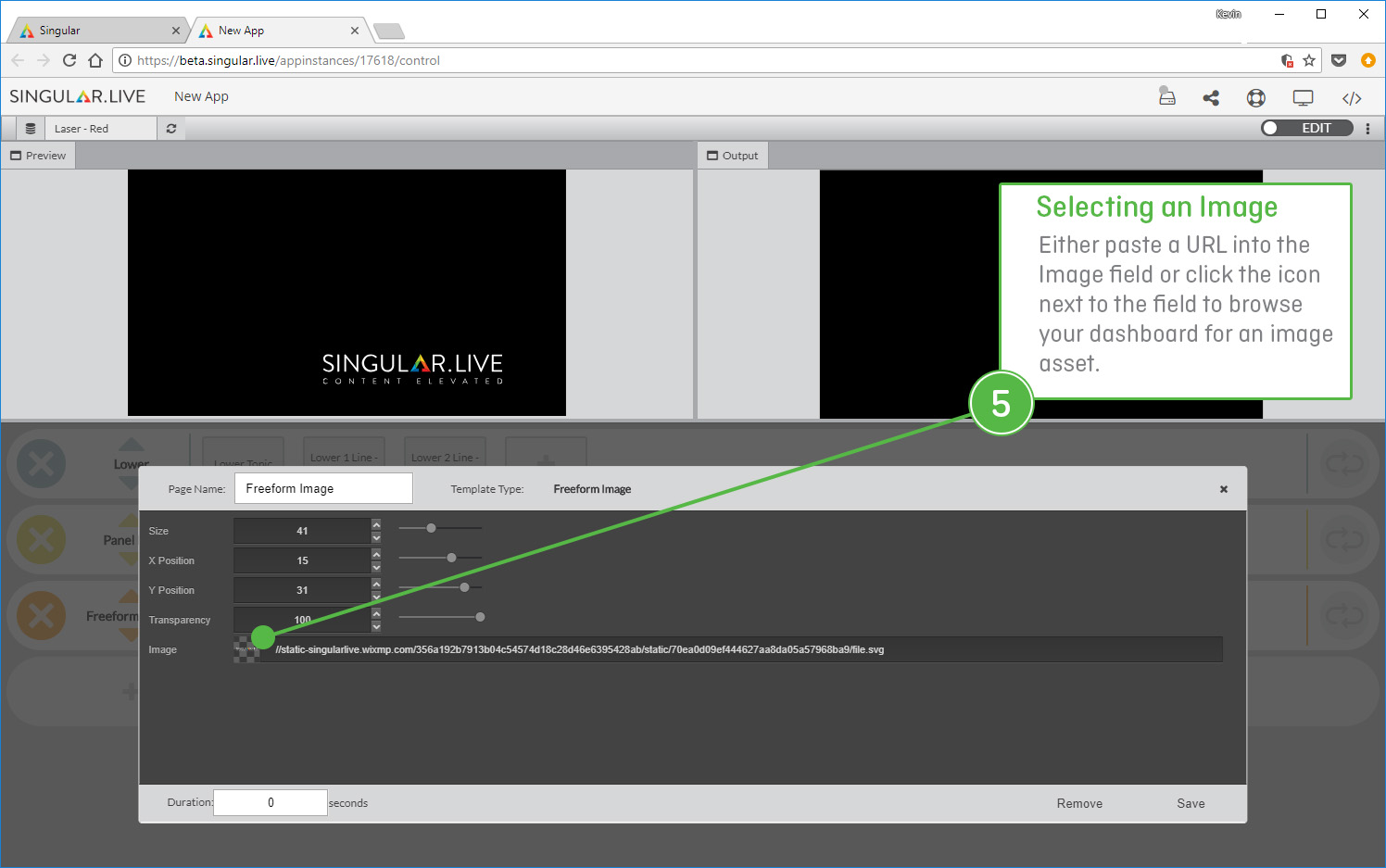Screen dimensions: 1386x868
Task: Open site info icon in address bar
Action: [125, 60]
